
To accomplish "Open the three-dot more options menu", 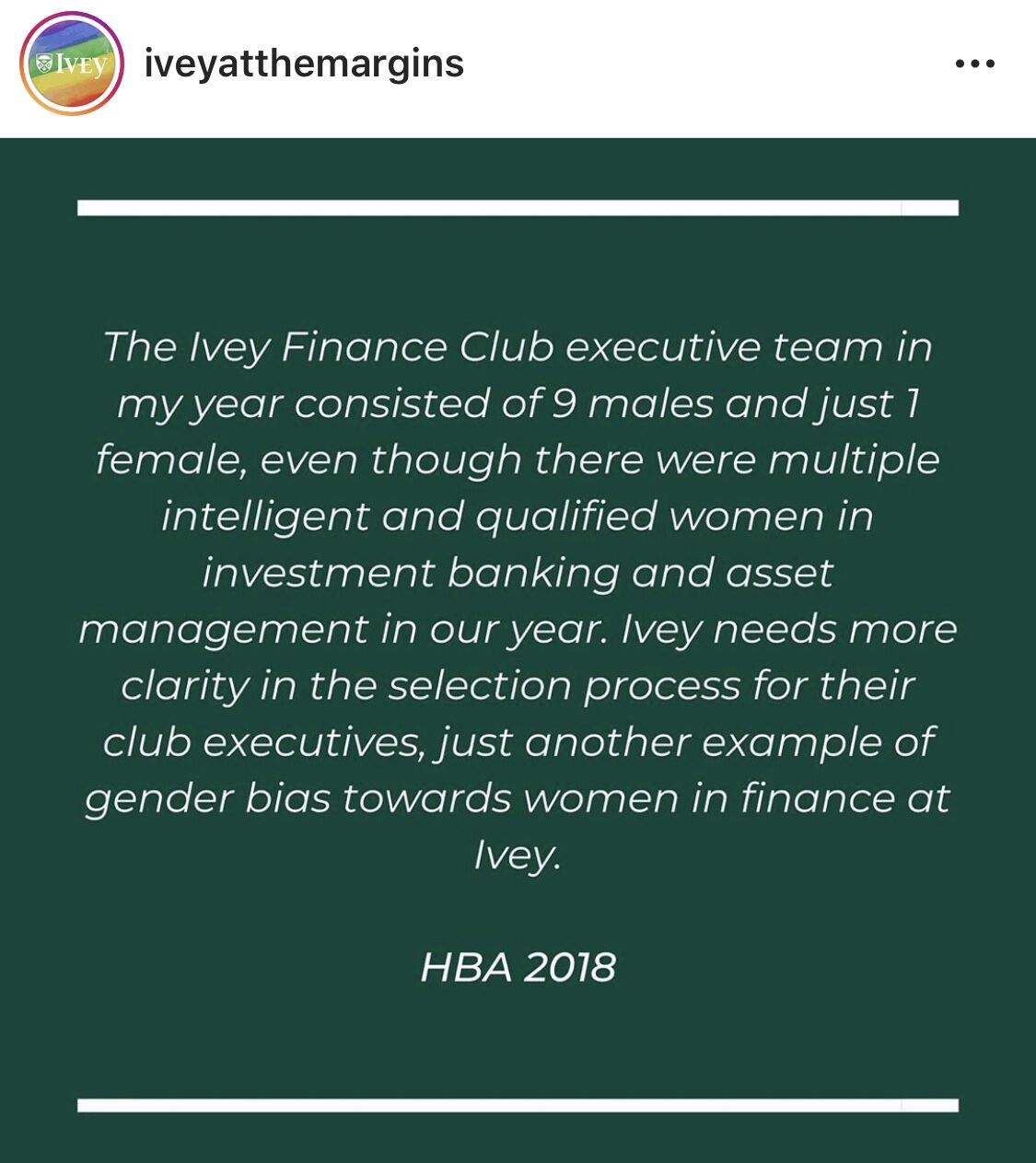I will tap(975, 64).
